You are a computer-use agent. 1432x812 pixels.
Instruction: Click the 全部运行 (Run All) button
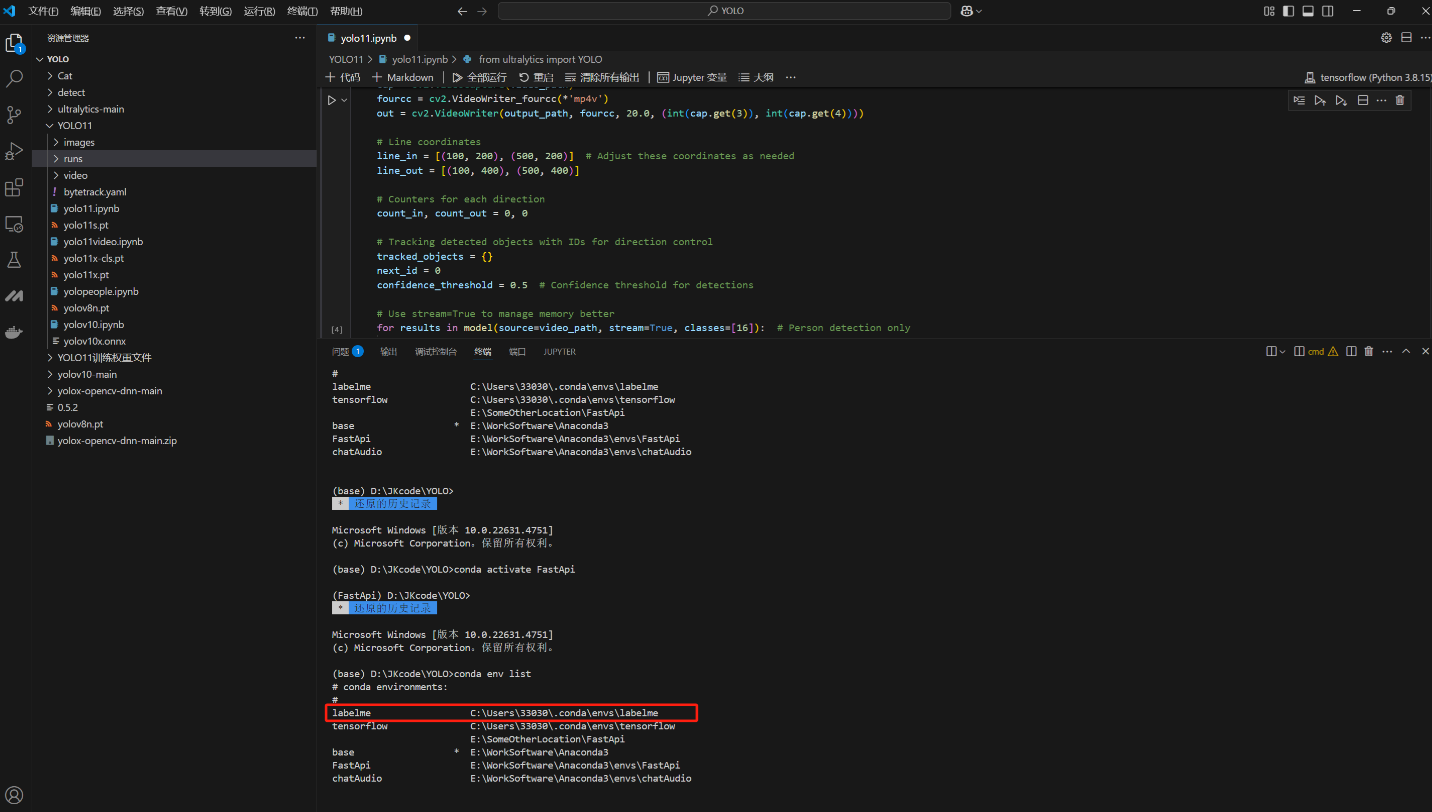(x=479, y=77)
